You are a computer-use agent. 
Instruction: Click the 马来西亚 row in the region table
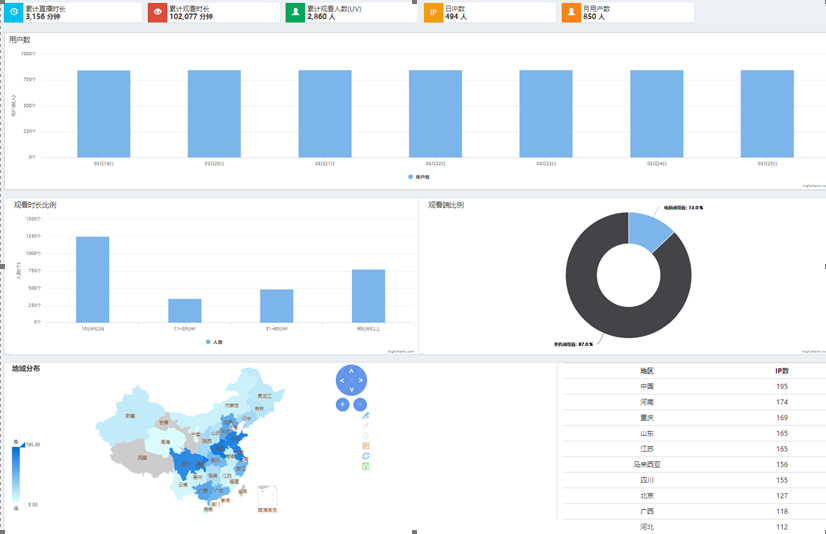(x=694, y=464)
